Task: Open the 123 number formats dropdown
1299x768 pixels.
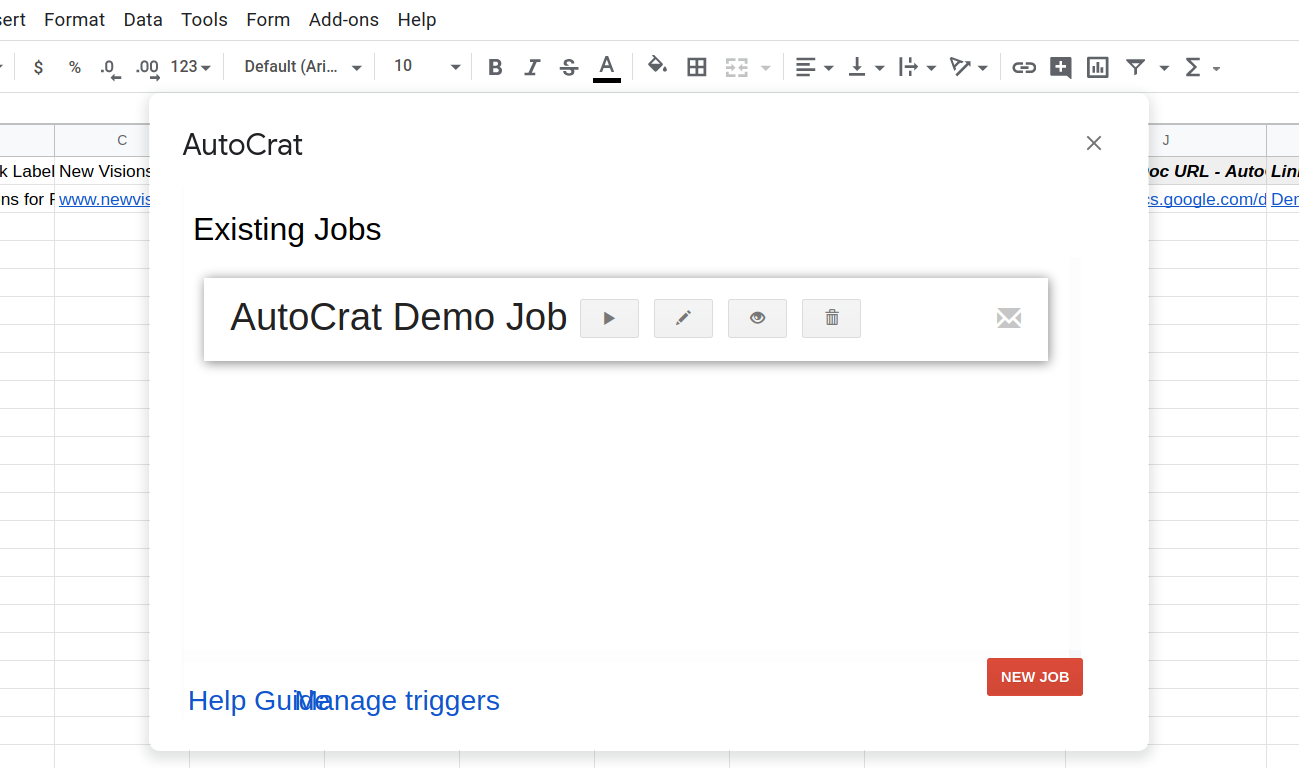Action: coord(190,67)
